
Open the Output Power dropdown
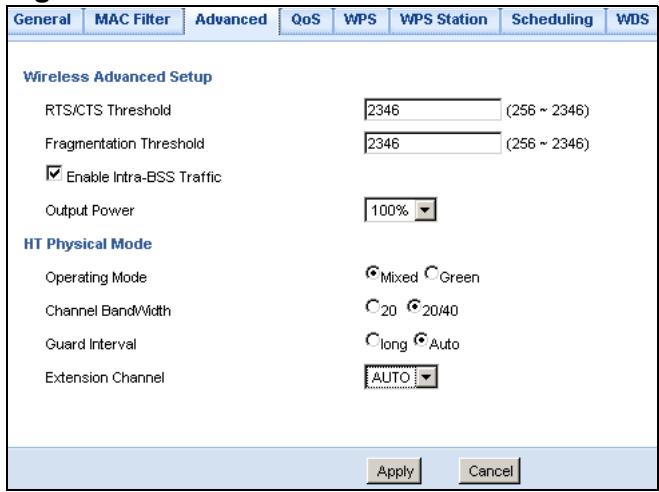pyautogui.click(x=401, y=210)
